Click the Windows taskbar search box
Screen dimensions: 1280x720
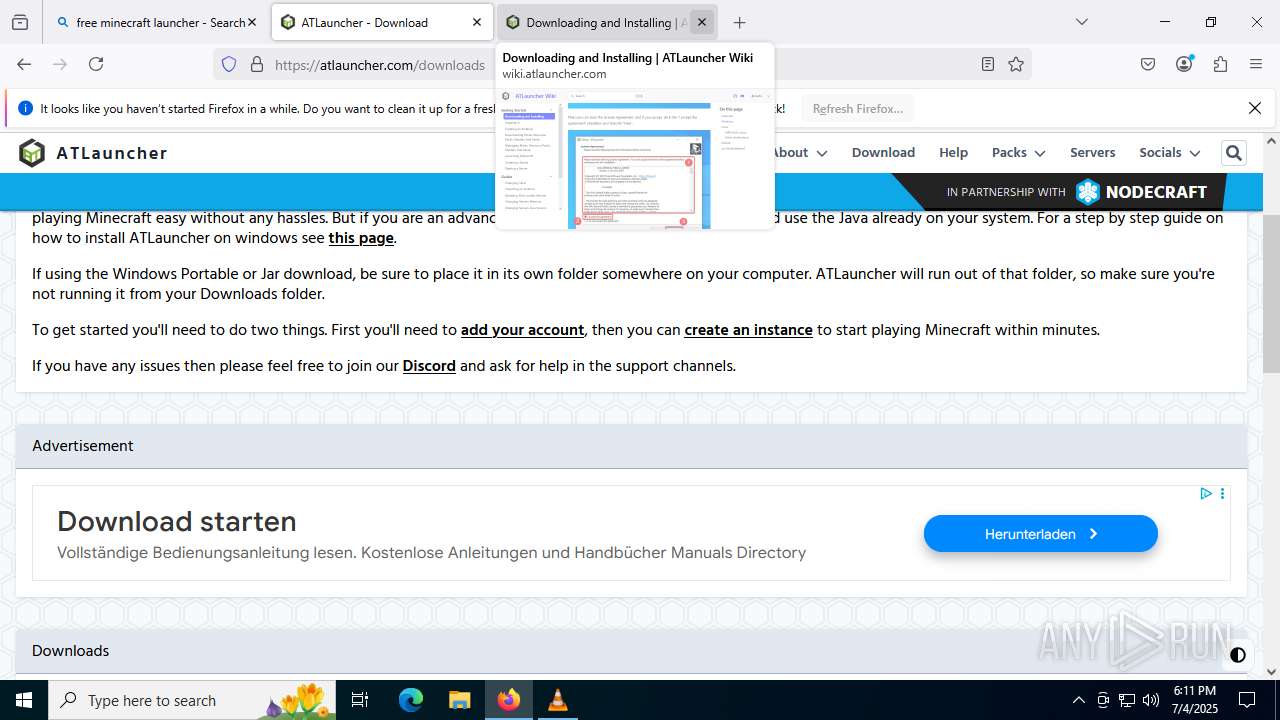[x=194, y=700]
